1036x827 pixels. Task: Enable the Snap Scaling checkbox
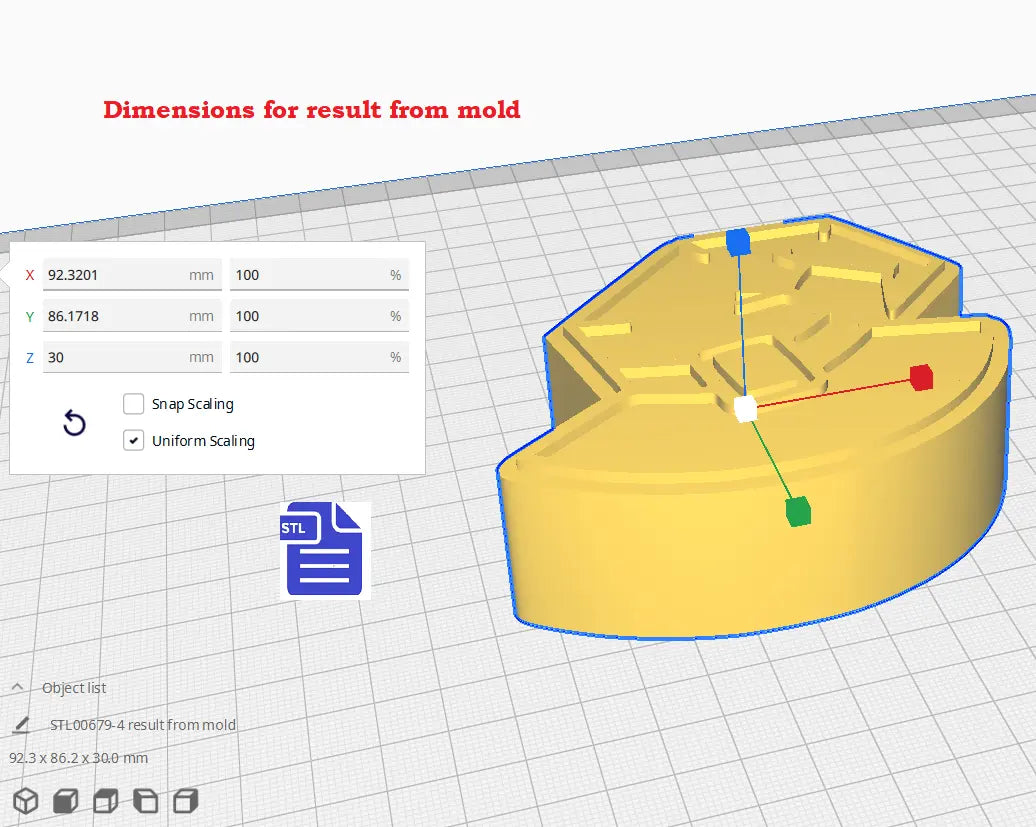pyautogui.click(x=134, y=404)
